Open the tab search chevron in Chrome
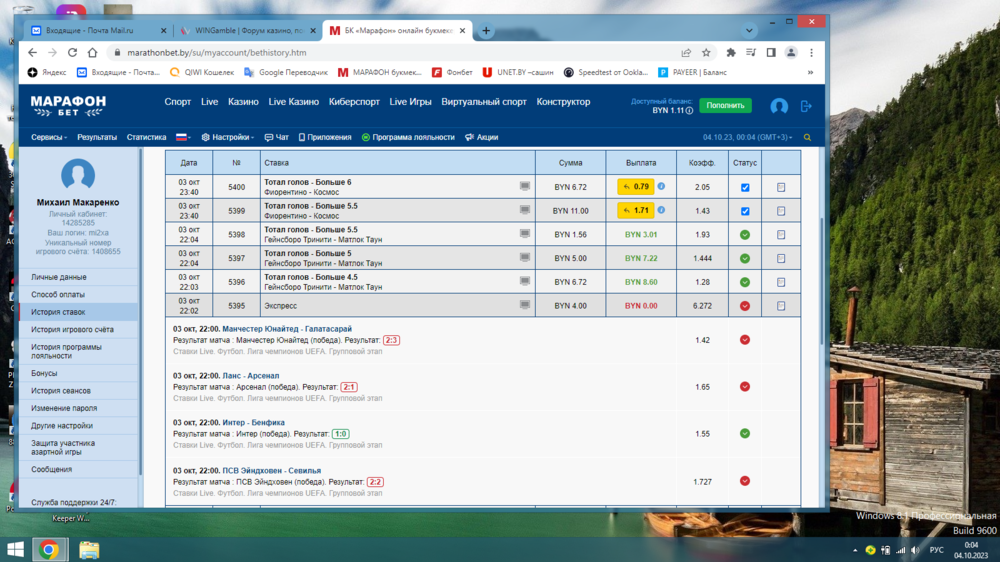Image resolution: width=1000 pixels, height=562 pixels. [749, 30]
